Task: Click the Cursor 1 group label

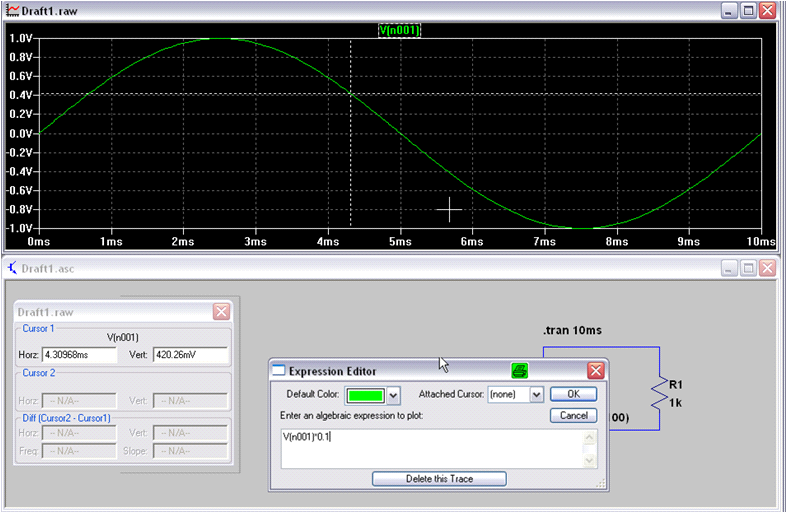Action: (38, 328)
